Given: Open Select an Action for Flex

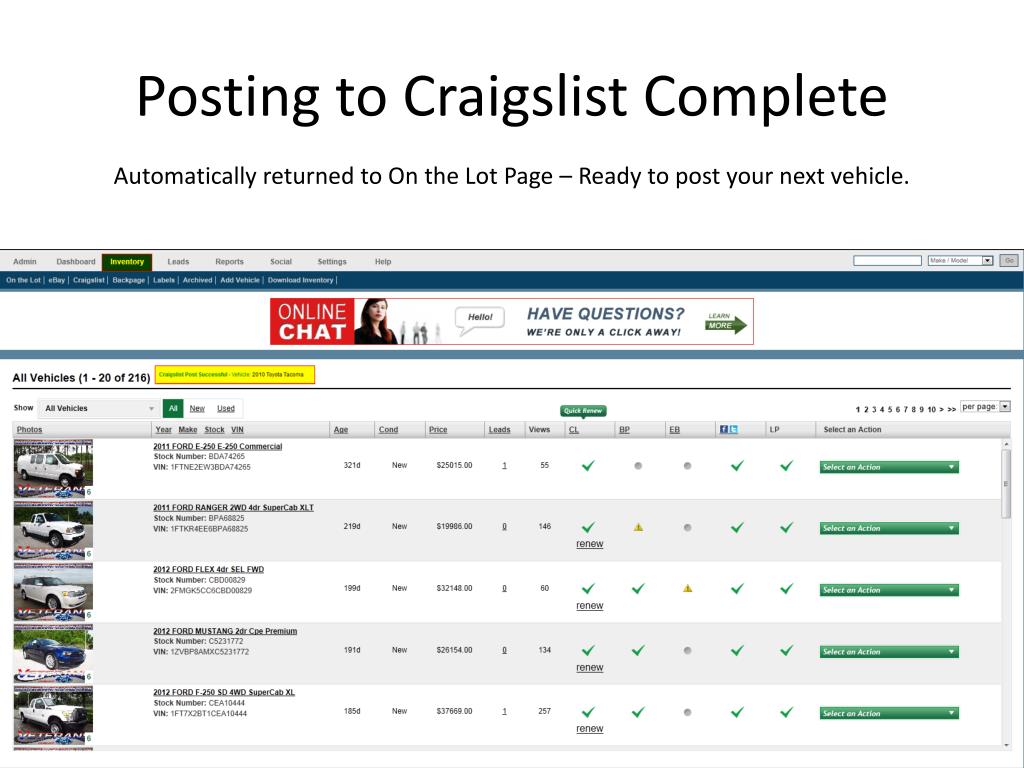Looking at the screenshot, I should 889,590.
